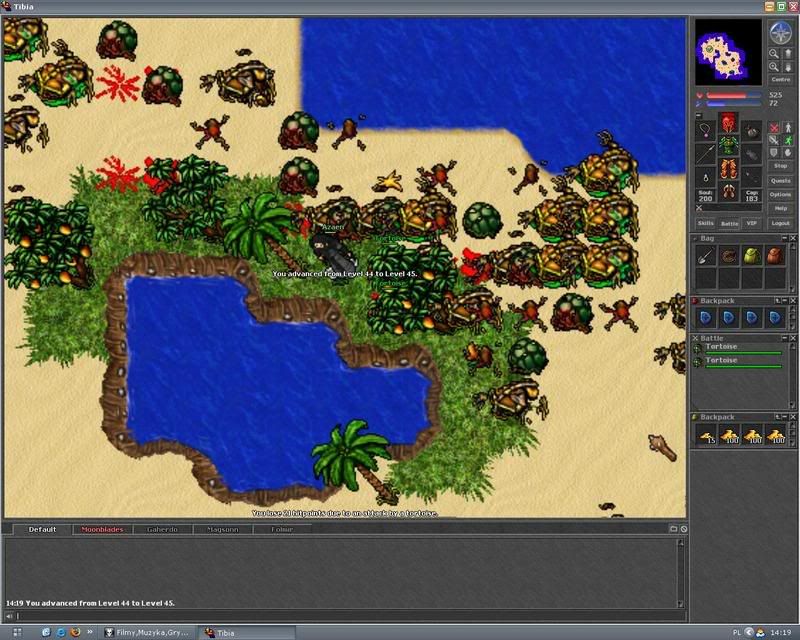
Task: Toggle the Battle window button
Action: [729, 223]
